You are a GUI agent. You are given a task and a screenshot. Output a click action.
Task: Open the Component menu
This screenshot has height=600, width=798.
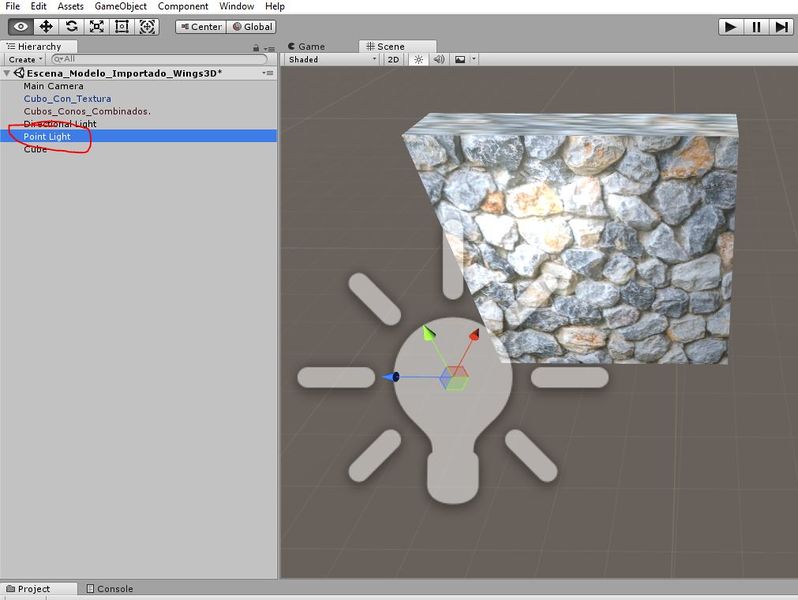(x=183, y=6)
